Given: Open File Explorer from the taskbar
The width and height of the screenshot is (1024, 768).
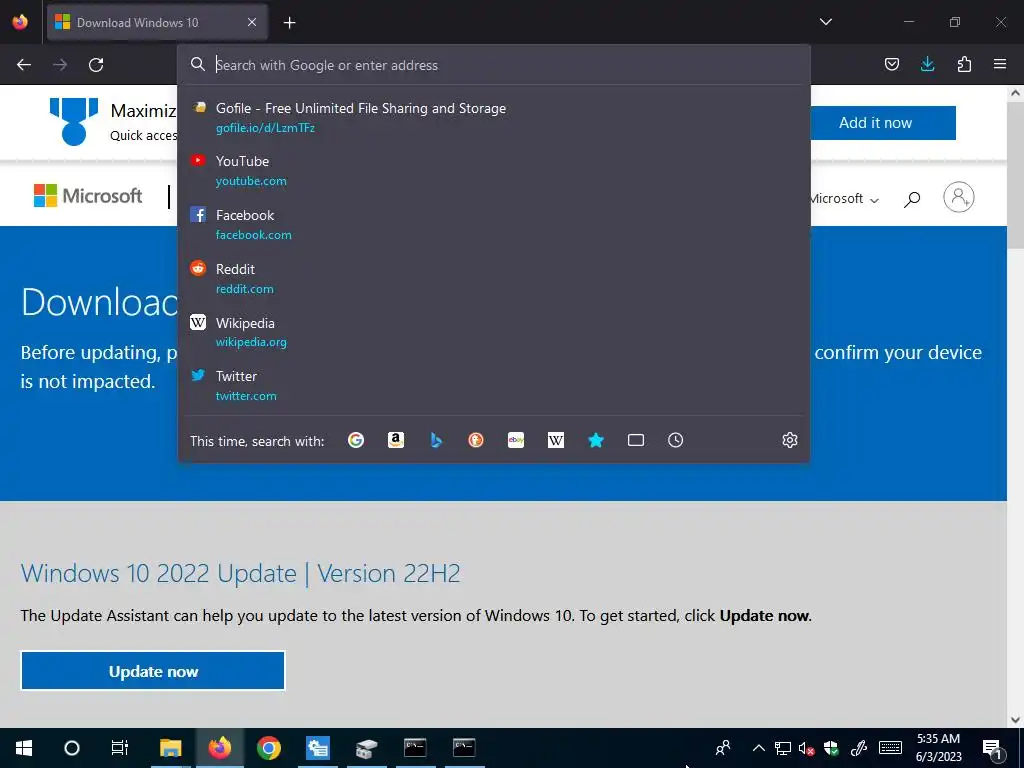Looking at the screenshot, I should pyautogui.click(x=170, y=748).
